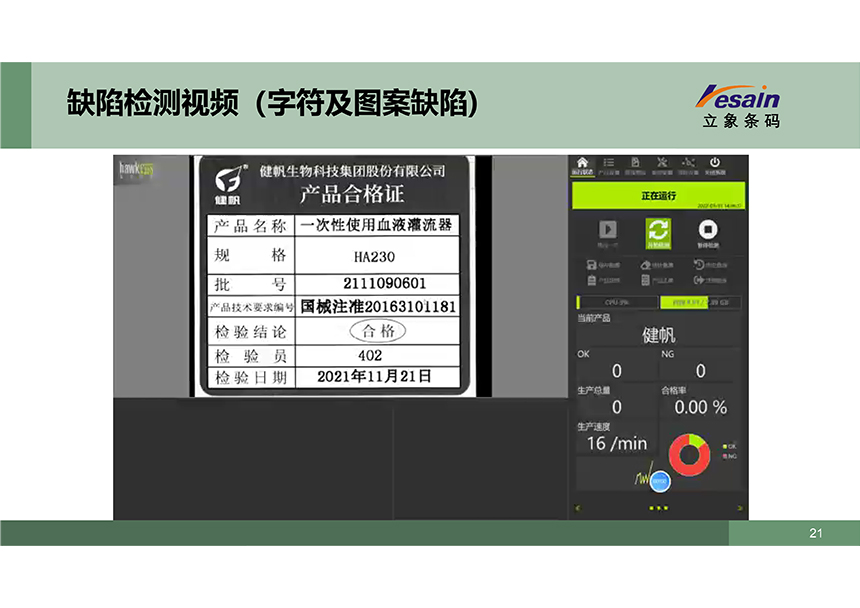
Task: Open the crossed wrench tools tab
Action: tap(662, 166)
